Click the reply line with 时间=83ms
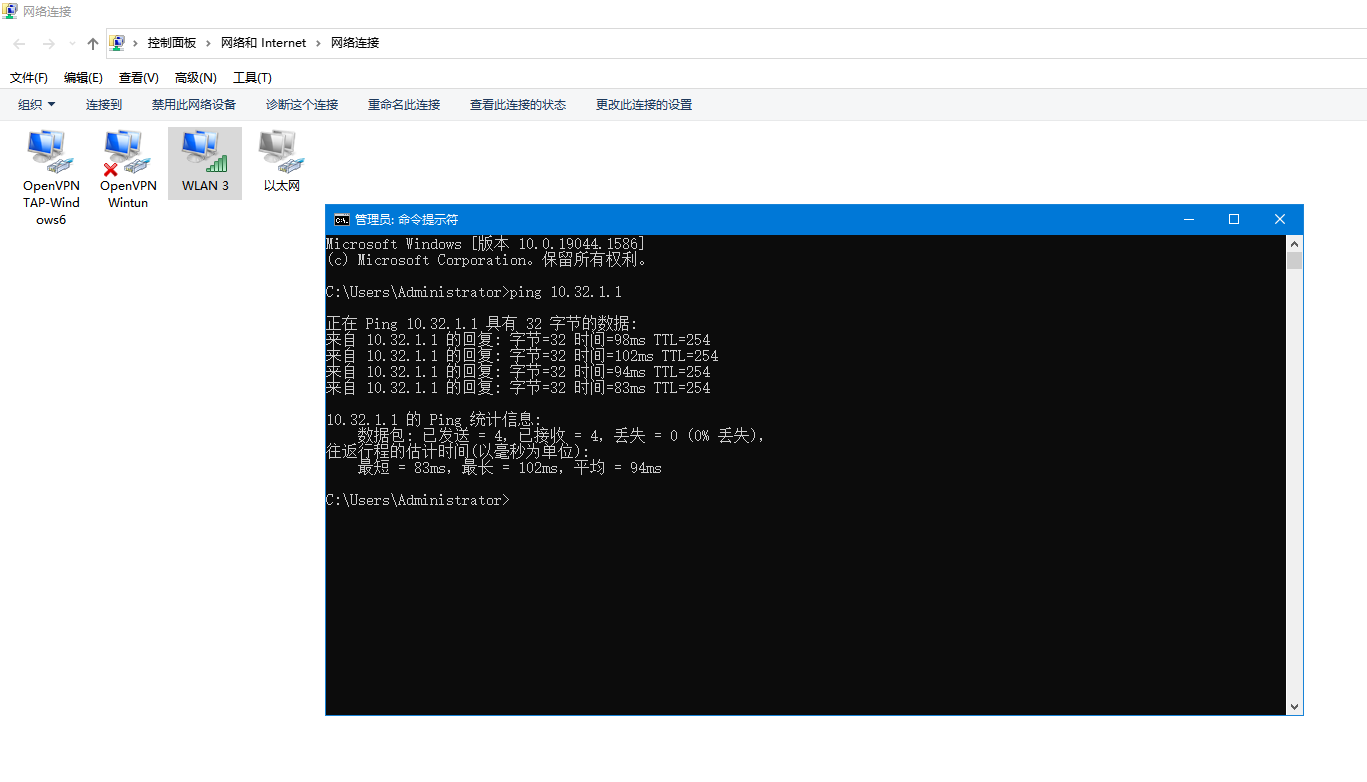The height and width of the screenshot is (782, 1367). coord(518,388)
